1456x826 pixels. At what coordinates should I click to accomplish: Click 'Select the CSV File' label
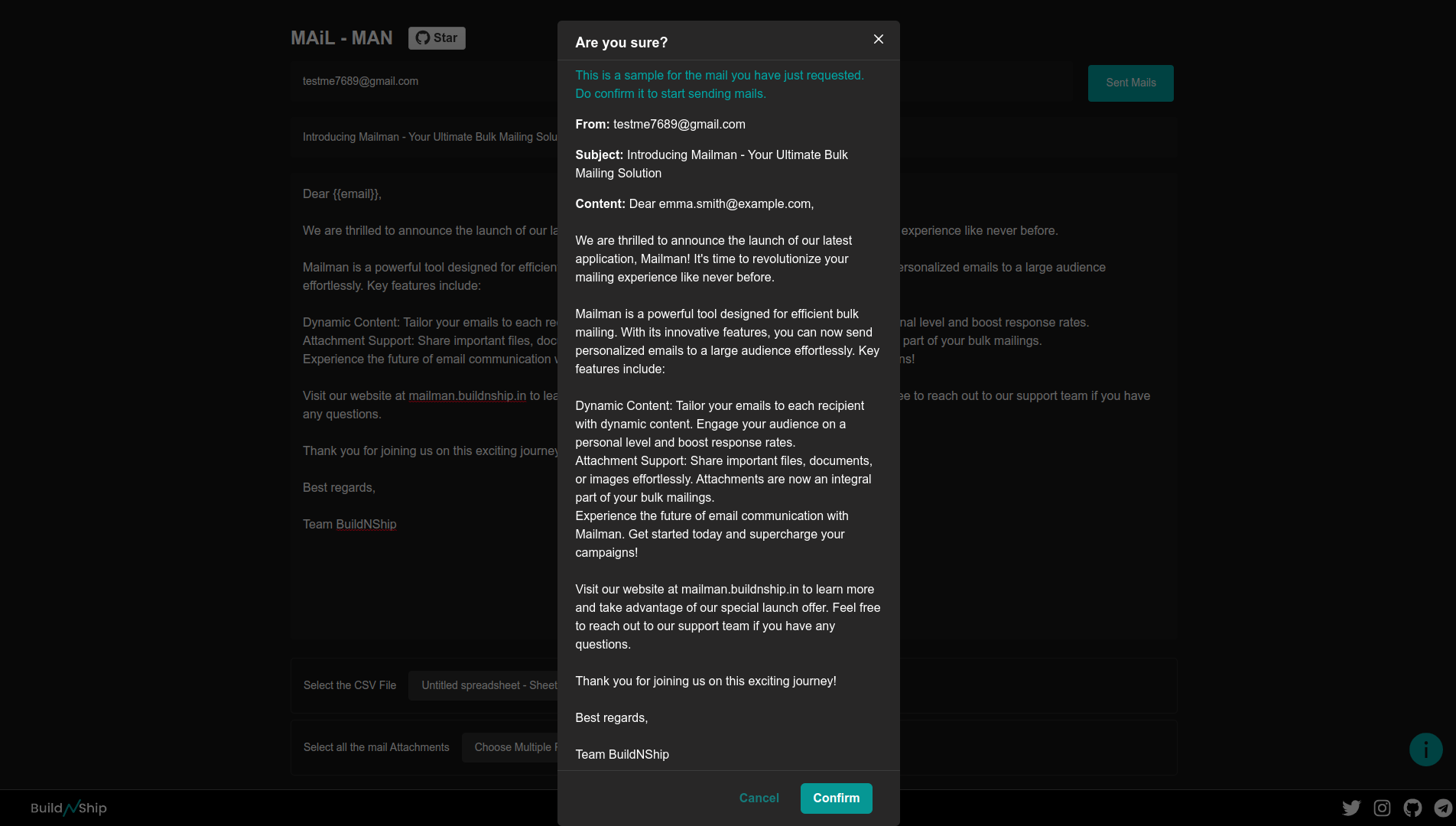click(349, 685)
